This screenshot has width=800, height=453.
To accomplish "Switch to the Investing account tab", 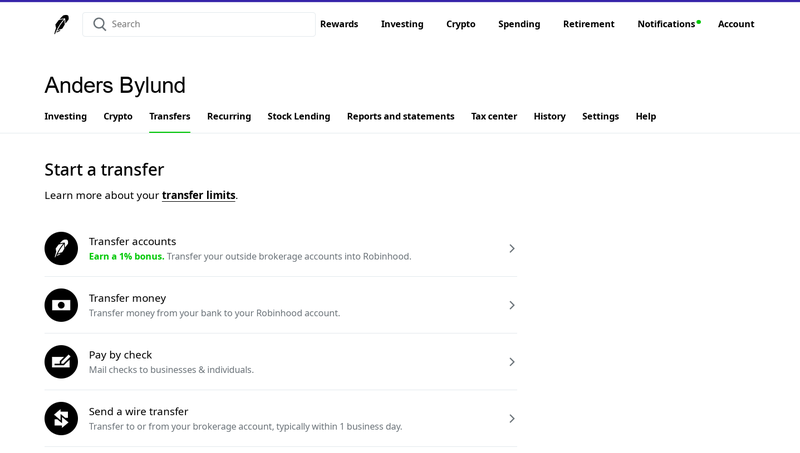I will [65, 116].
